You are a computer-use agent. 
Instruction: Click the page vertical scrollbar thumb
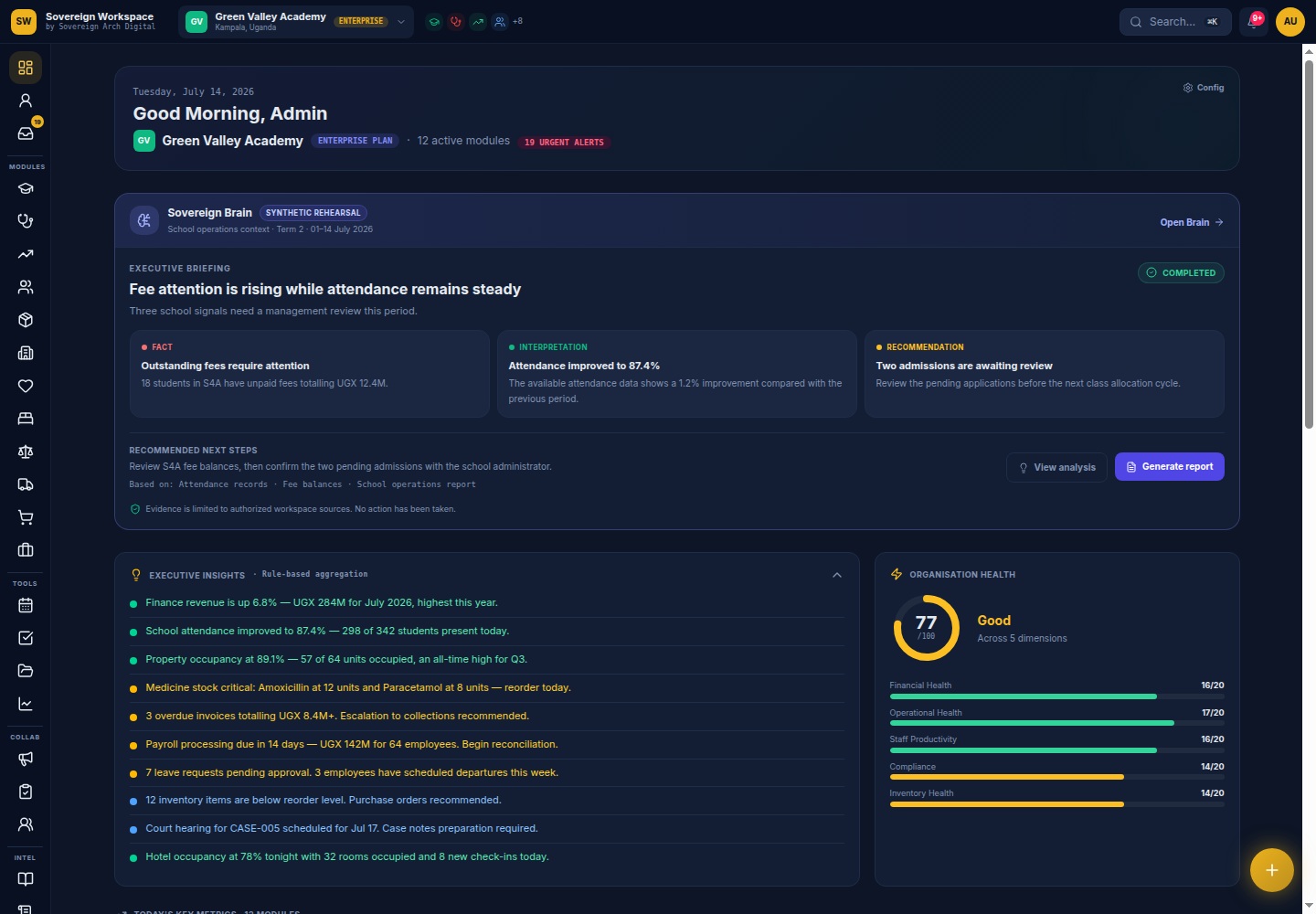(x=1309, y=244)
